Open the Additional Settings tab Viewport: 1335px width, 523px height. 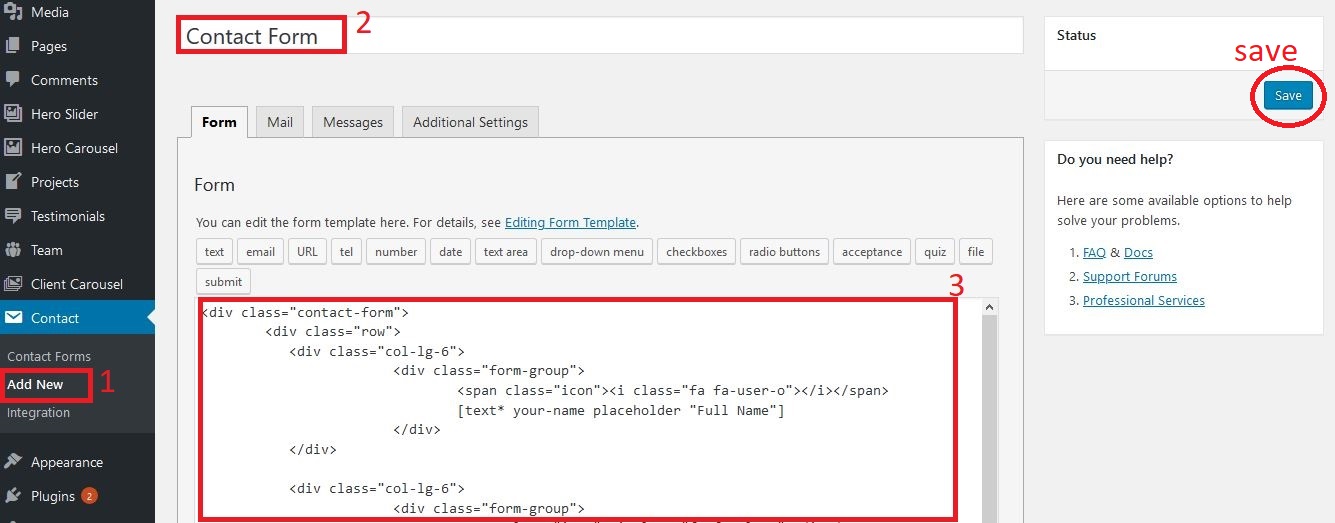click(470, 122)
